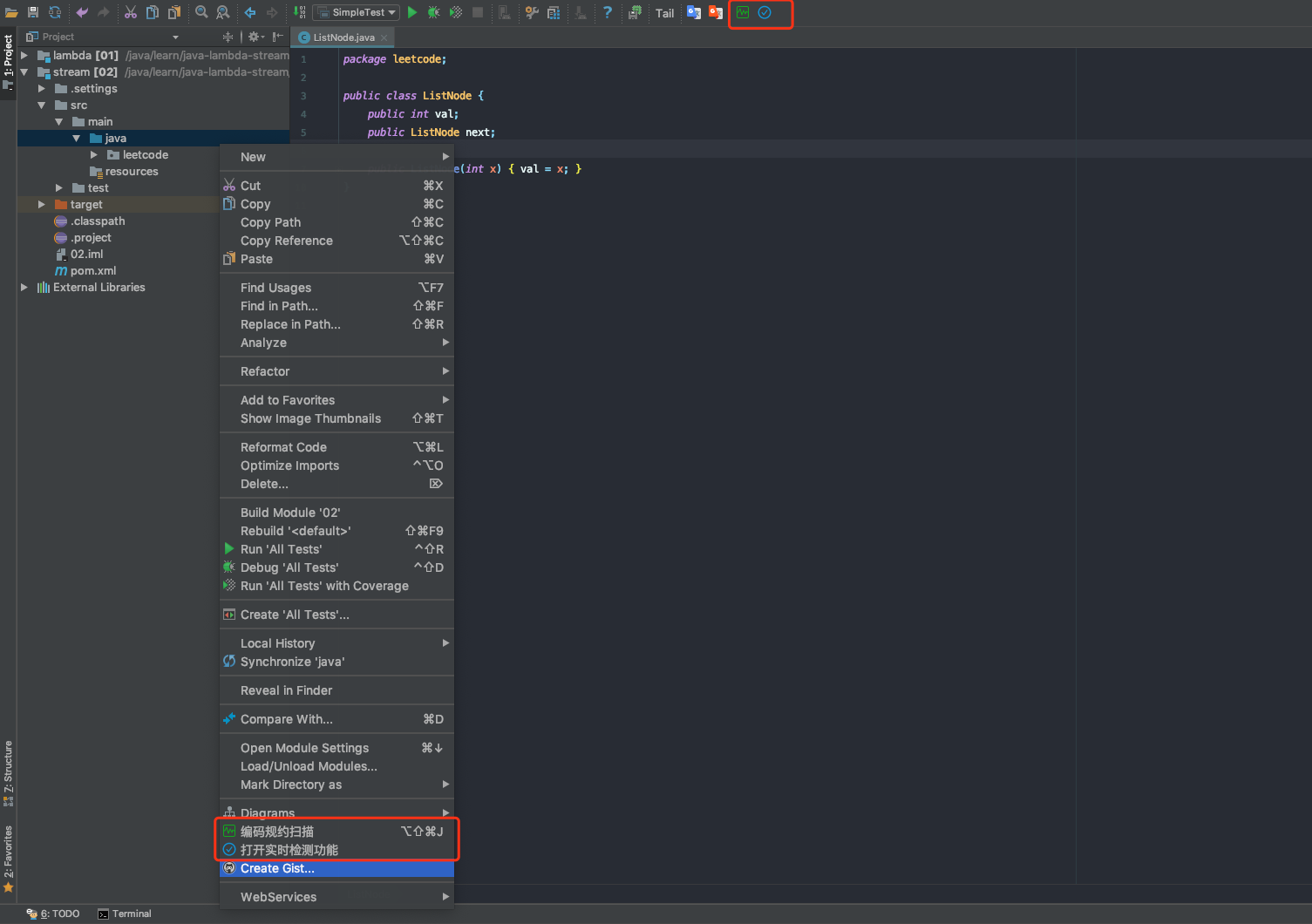Screen dimensions: 1312x924
Task: Click the Save All floppy disk icon
Action: [33, 12]
